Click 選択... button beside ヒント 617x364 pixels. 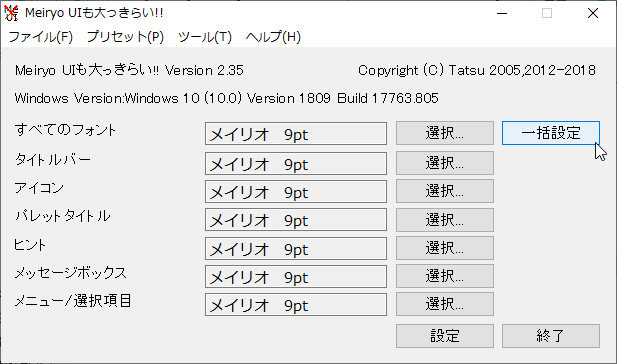[x=445, y=248]
